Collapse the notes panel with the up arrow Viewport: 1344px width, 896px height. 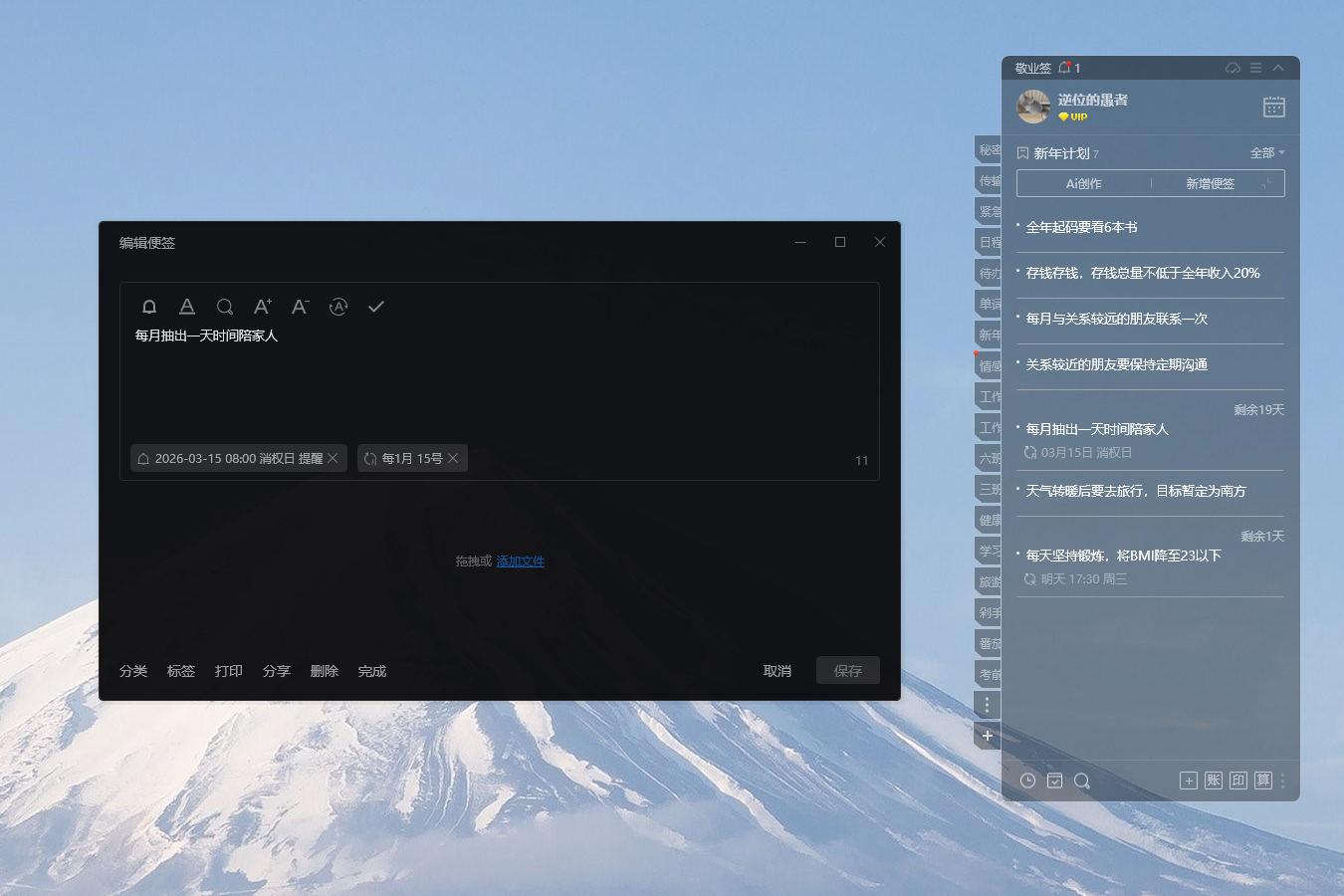tap(1279, 68)
